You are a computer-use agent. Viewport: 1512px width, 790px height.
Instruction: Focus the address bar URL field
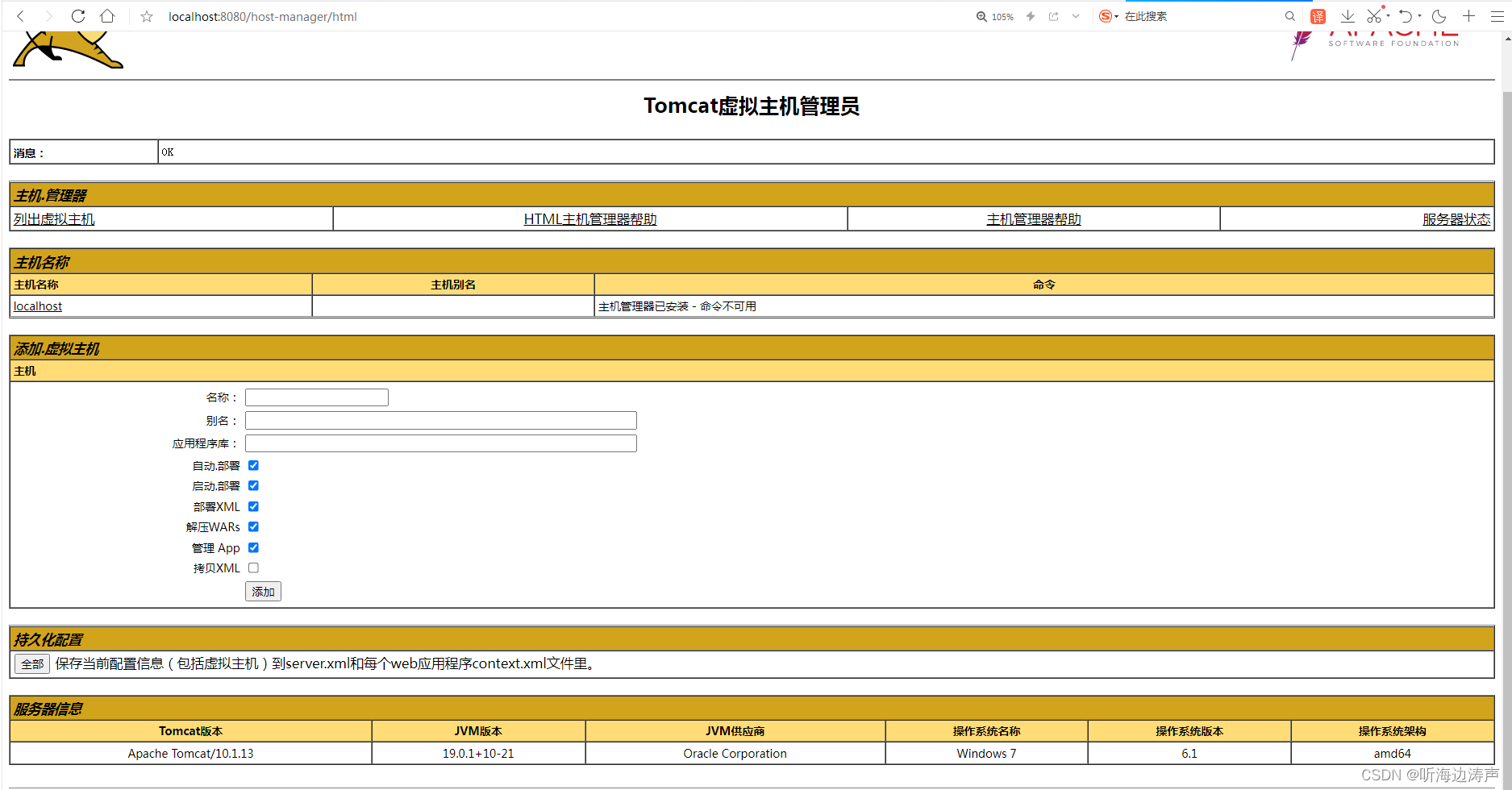pyautogui.click(x=263, y=16)
